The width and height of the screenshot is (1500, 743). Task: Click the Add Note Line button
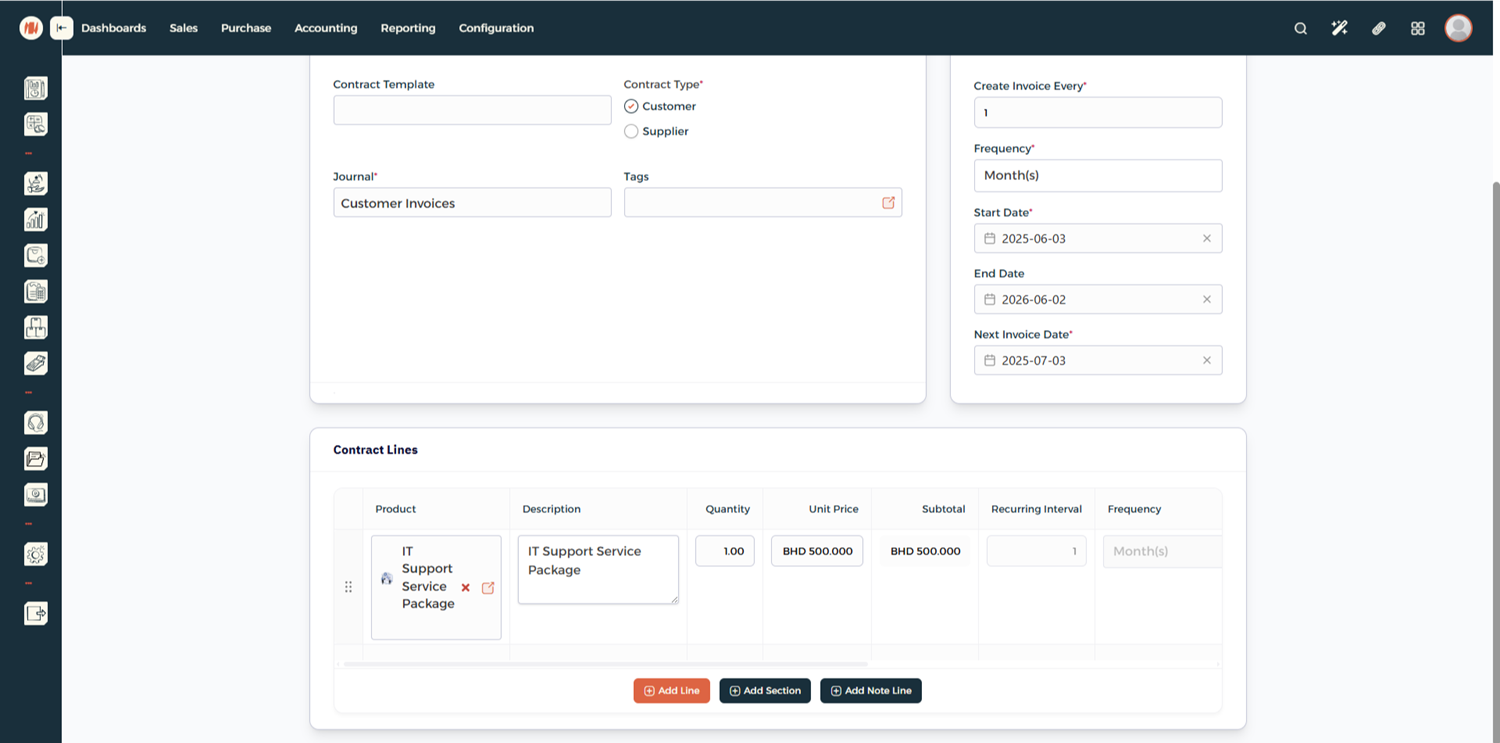(870, 691)
